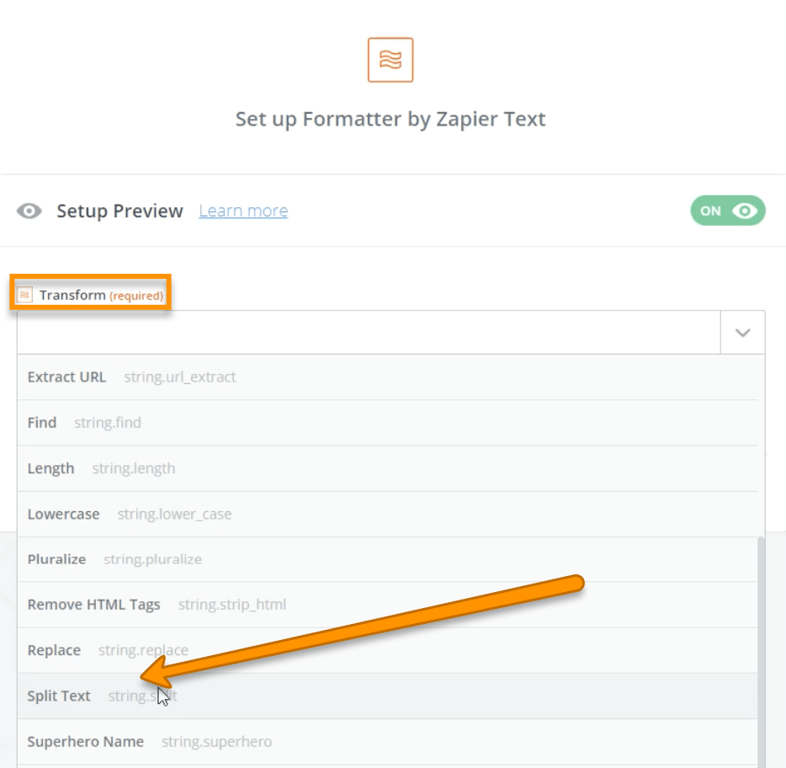
Task: Open the Transform dropdown chevron
Action: [742, 333]
